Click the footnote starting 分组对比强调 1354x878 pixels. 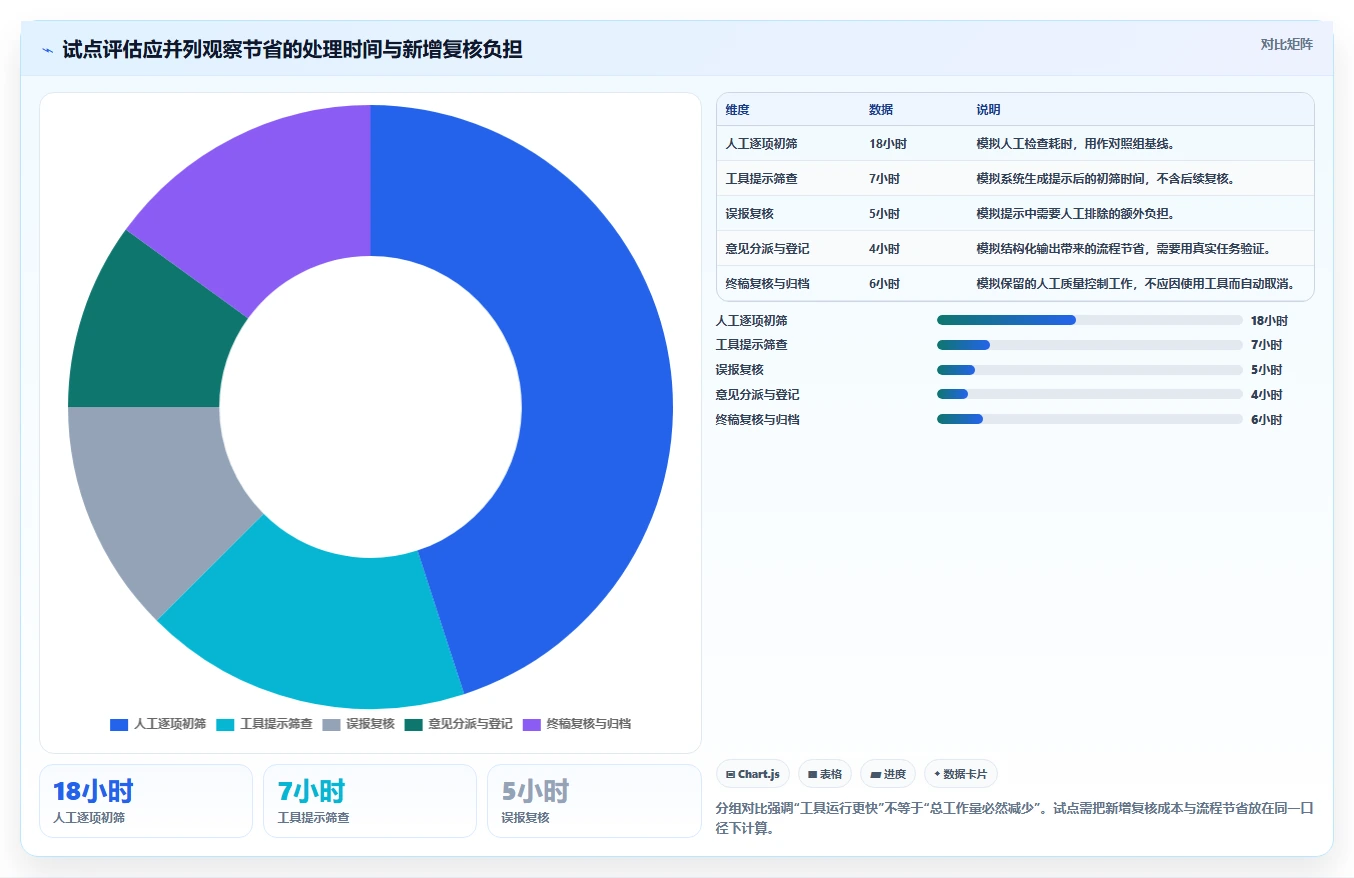tap(1014, 818)
